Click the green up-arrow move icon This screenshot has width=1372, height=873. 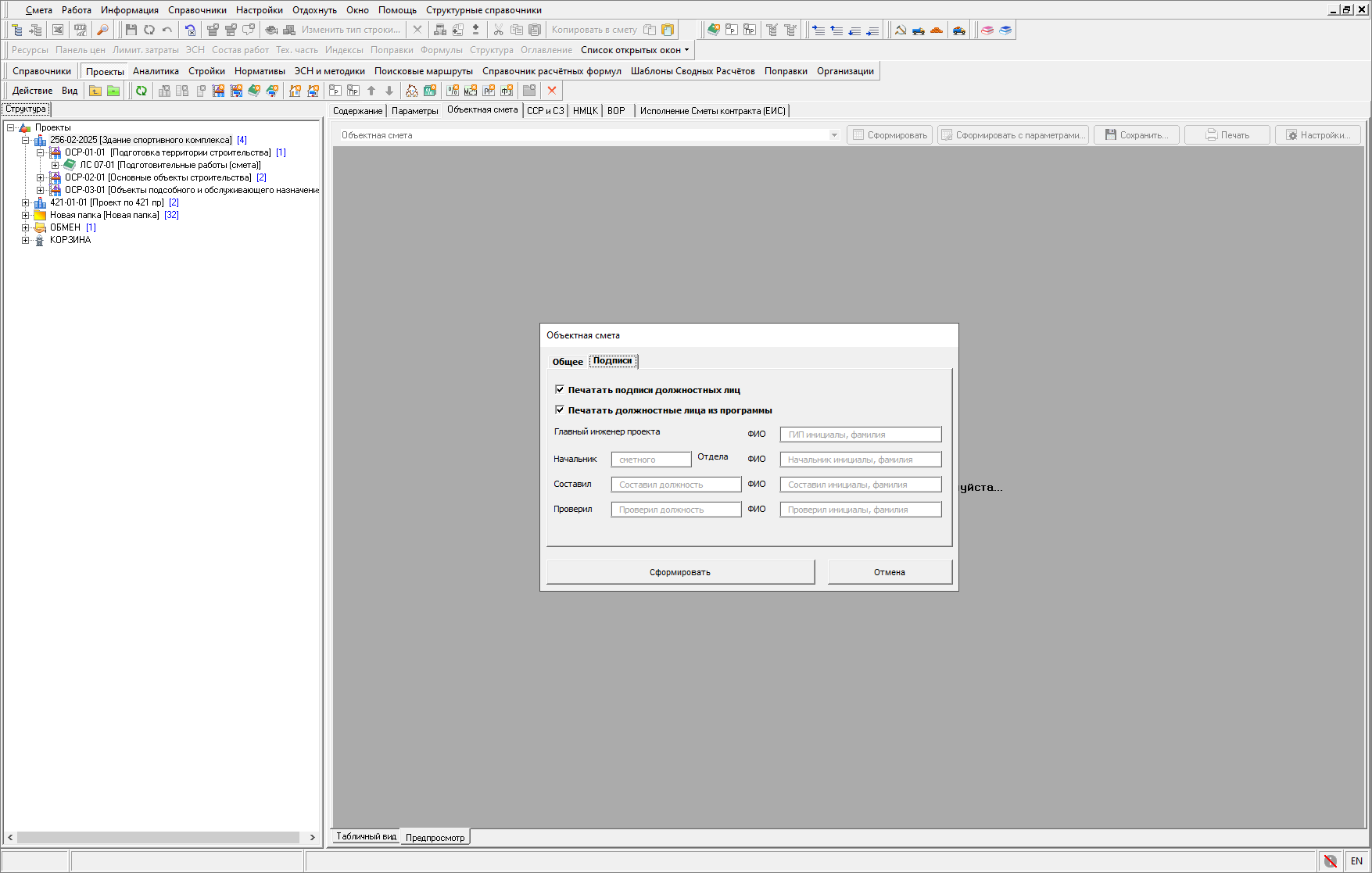371,91
